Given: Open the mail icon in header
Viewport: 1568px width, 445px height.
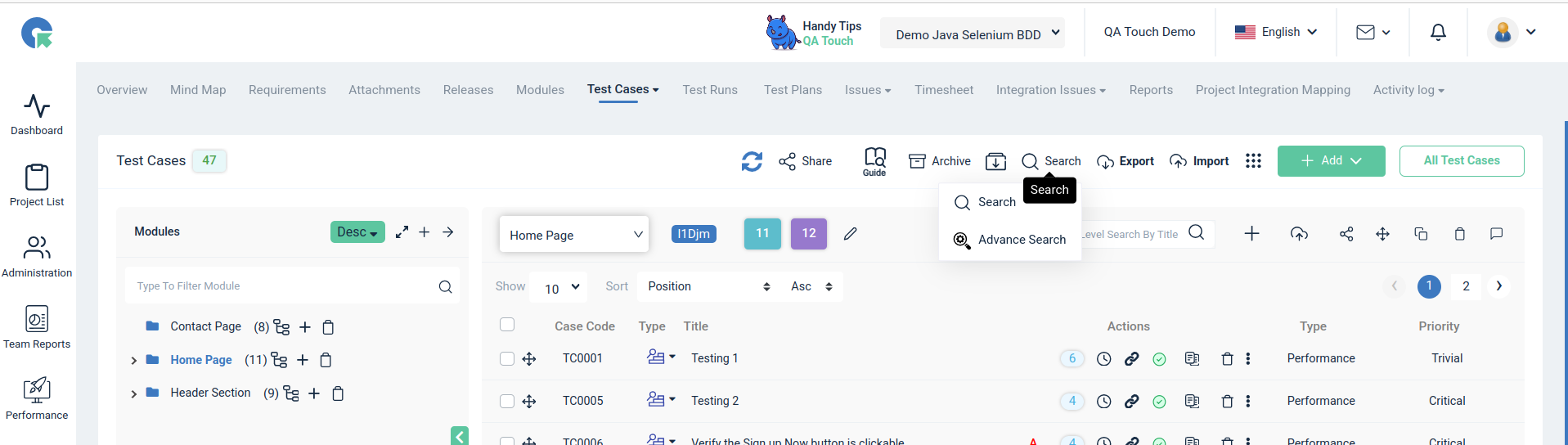Looking at the screenshot, I should click(x=1365, y=33).
